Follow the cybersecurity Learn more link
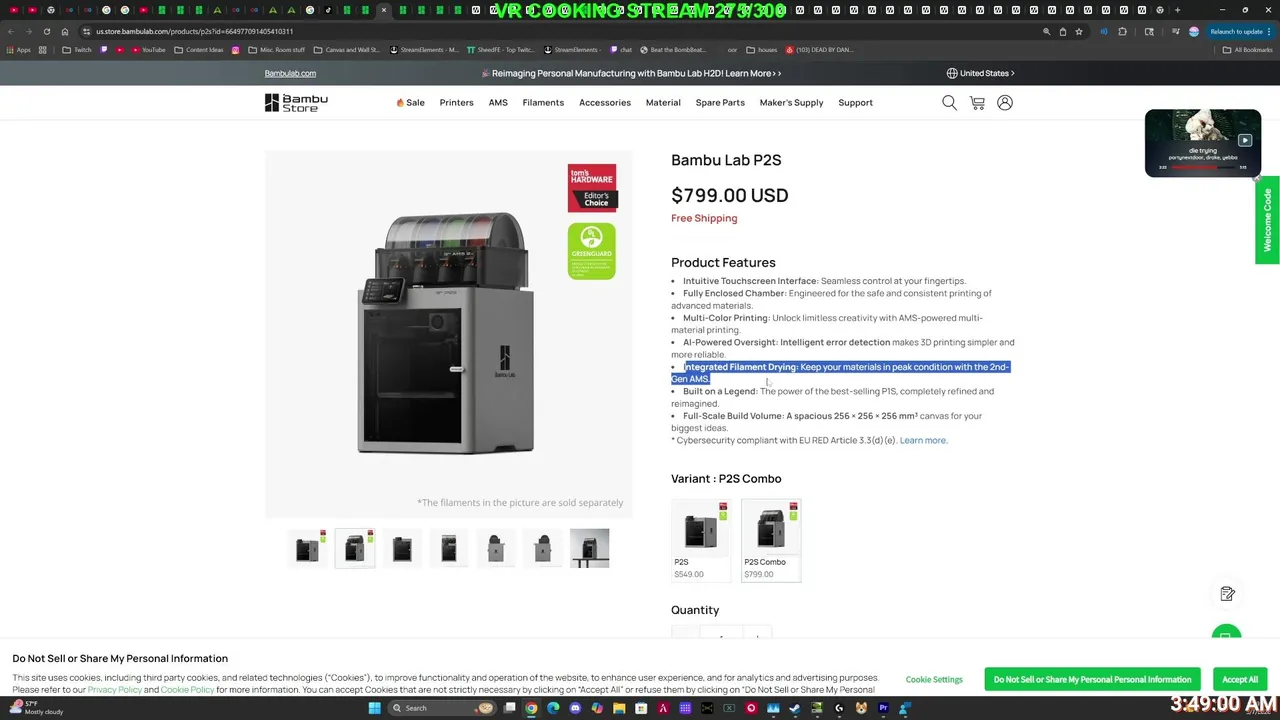 [923, 440]
